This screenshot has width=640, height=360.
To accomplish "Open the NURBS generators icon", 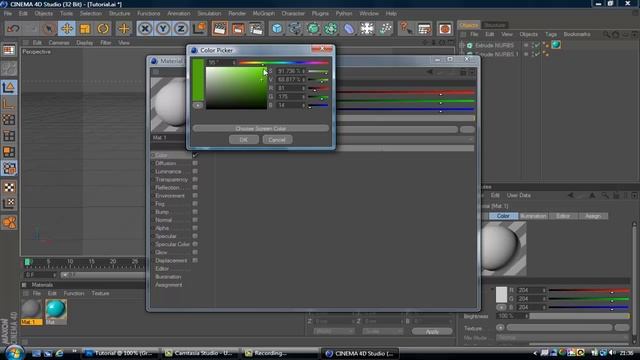I will pos(313,29).
